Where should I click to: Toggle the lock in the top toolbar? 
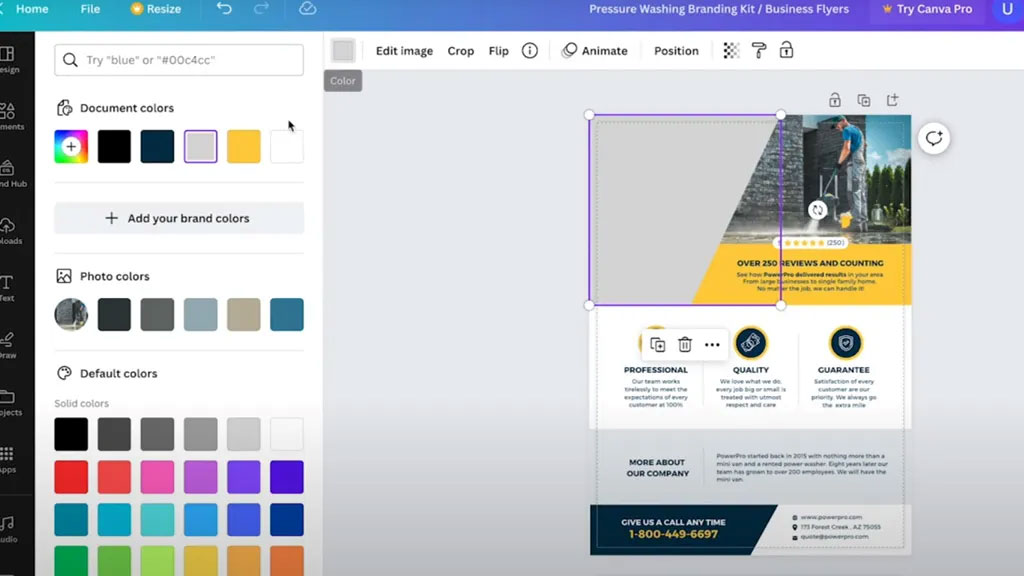tap(786, 50)
